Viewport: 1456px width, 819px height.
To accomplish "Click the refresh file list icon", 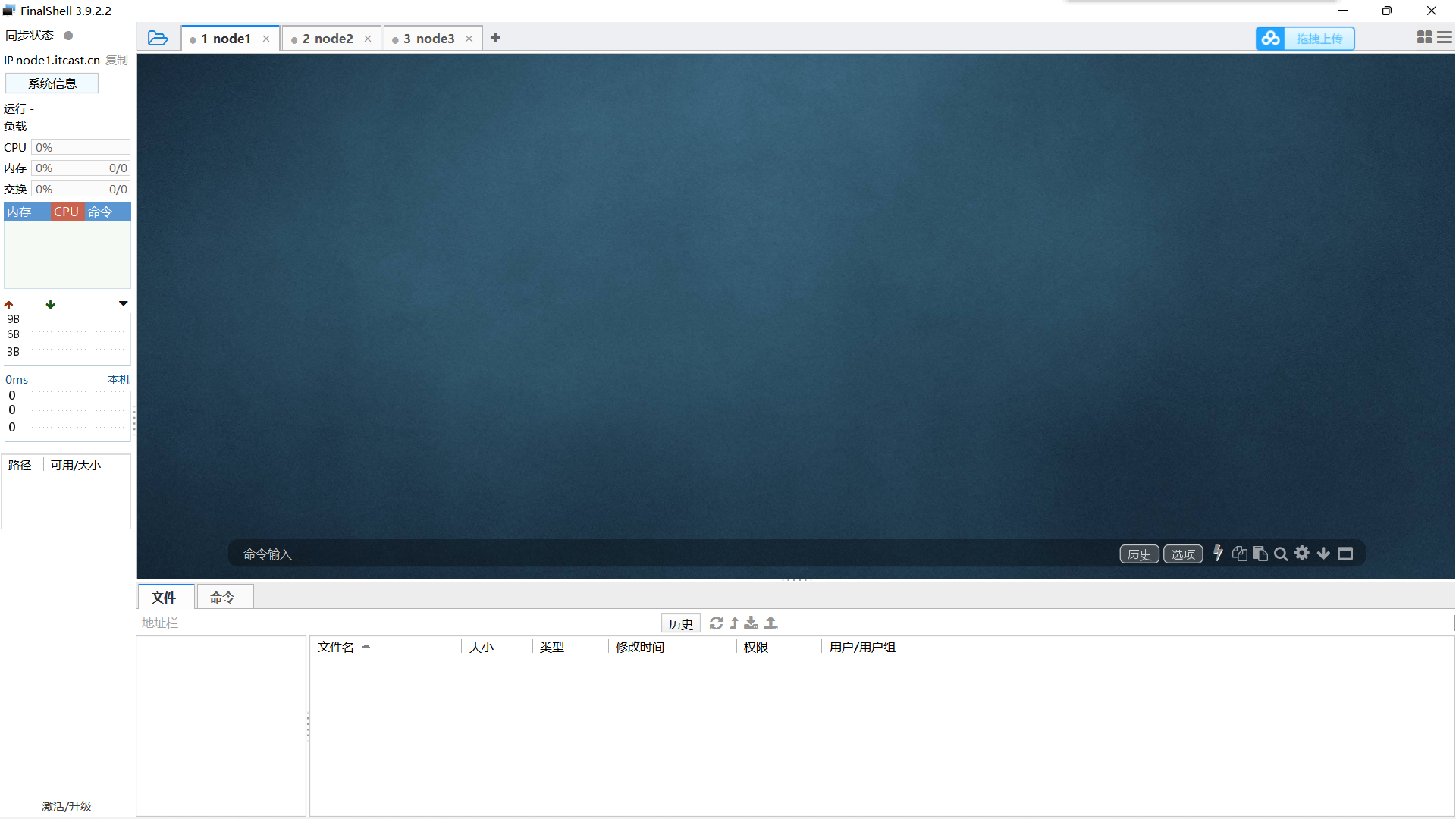I will click(716, 623).
